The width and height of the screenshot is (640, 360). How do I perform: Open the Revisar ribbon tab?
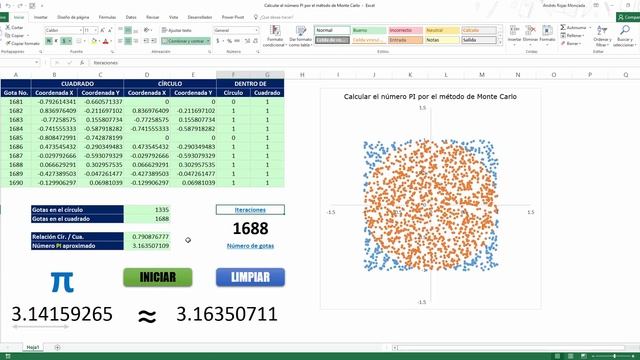tap(152, 17)
